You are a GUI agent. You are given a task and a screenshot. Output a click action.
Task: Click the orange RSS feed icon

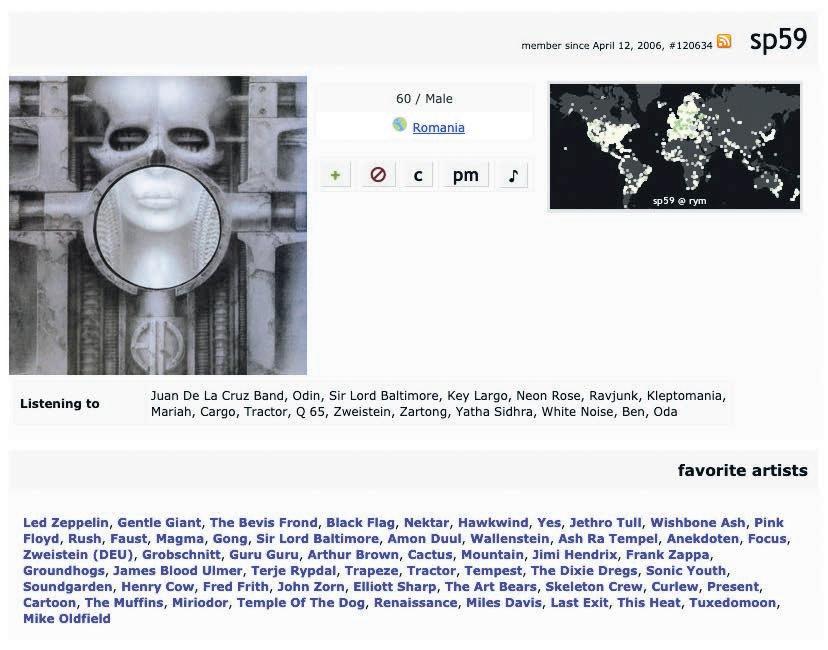tap(724, 41)
